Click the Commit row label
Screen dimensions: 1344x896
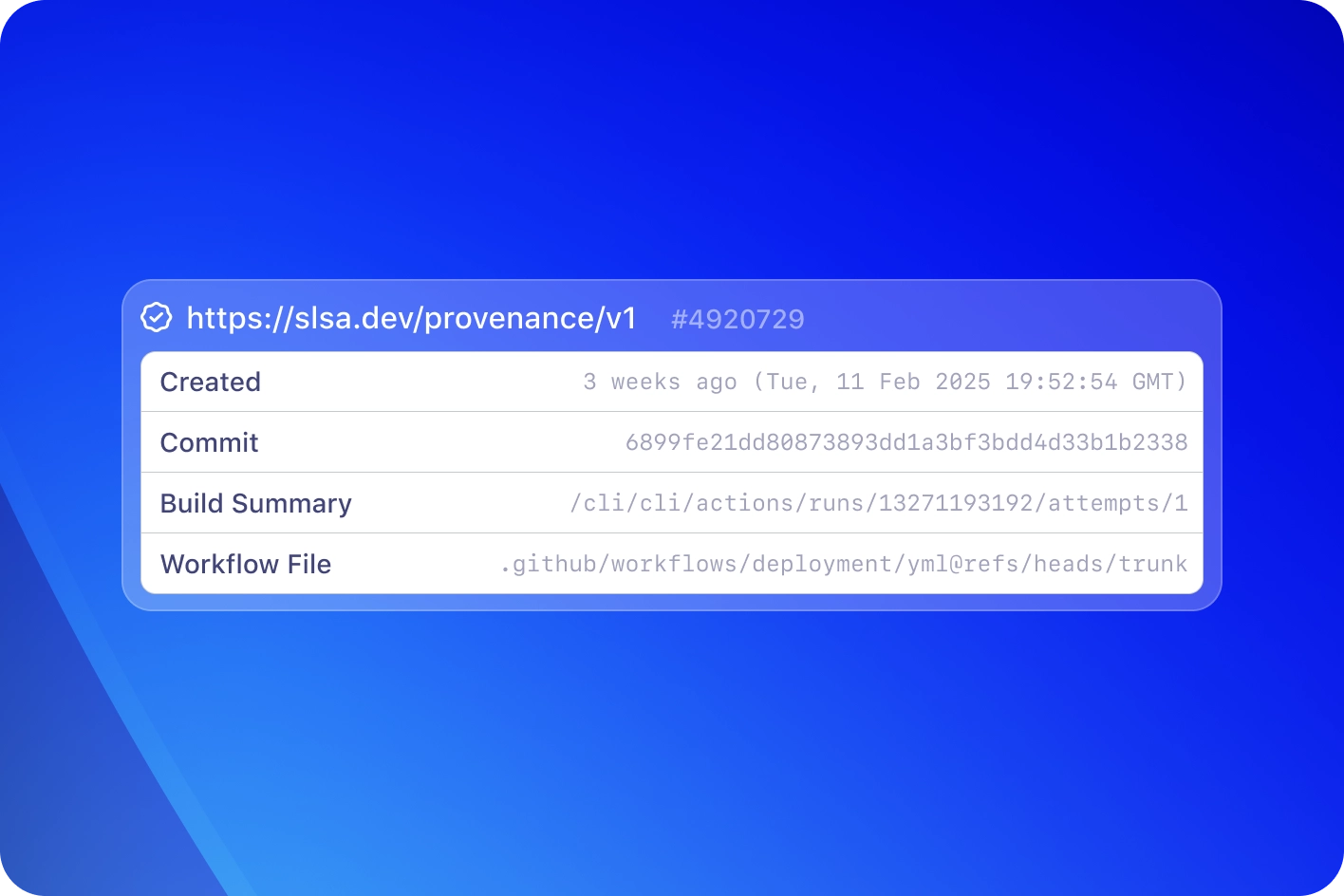tap(209, 442)
